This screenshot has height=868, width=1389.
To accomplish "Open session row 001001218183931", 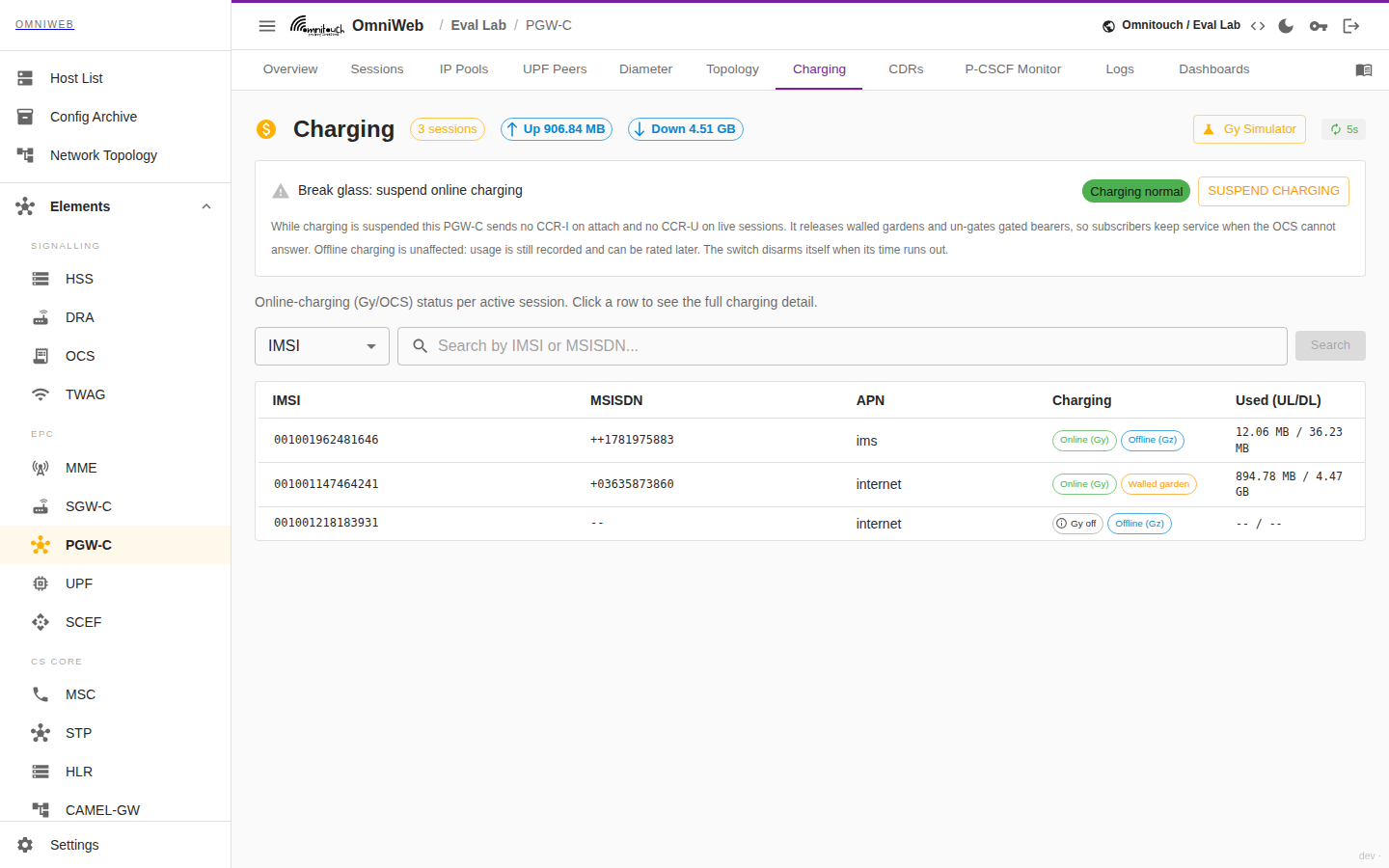I will pos(810,524).
